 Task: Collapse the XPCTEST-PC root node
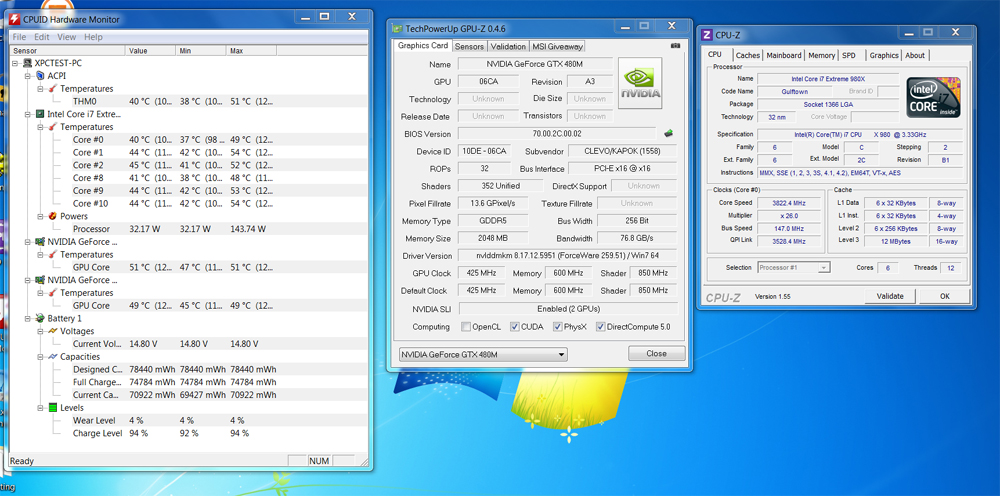click(15, 63)
